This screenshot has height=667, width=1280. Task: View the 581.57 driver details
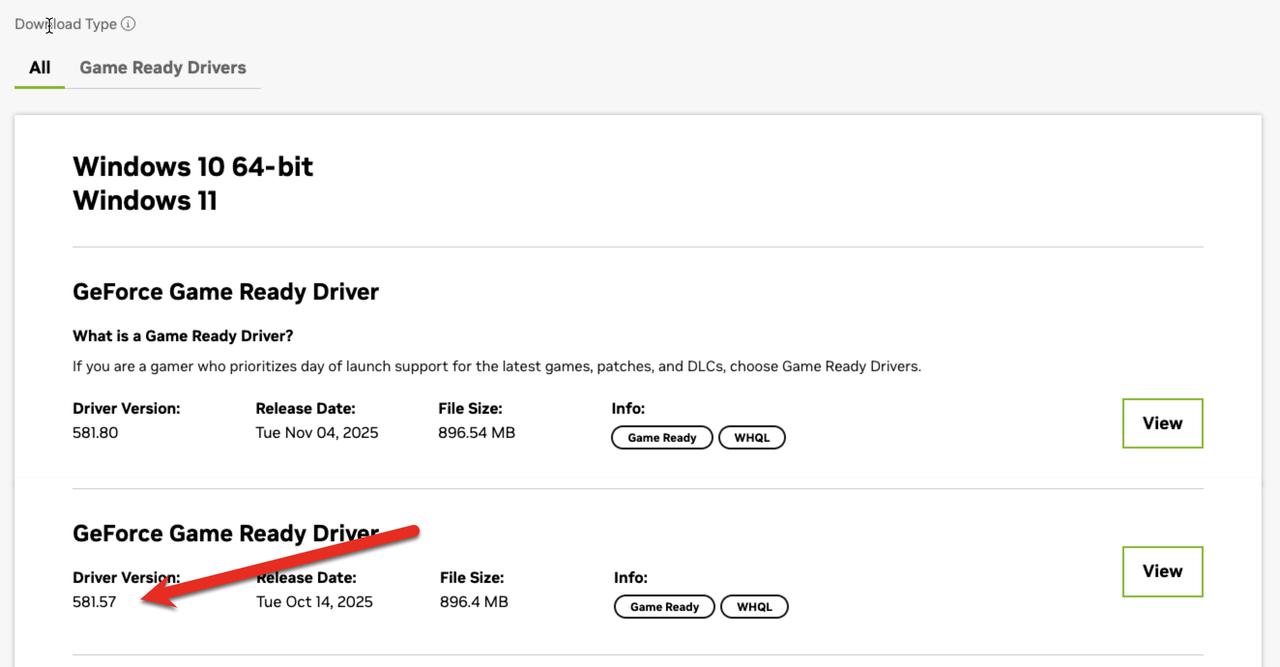click(1162, 571)
